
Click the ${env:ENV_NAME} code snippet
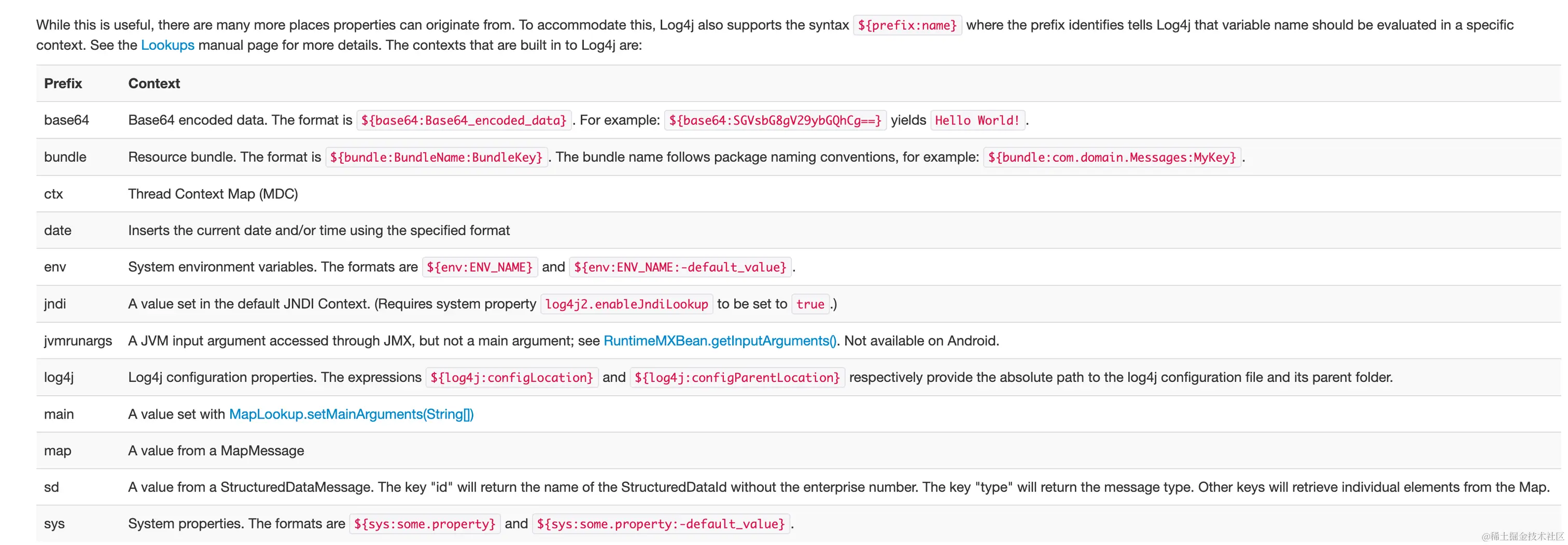(480, 267)
